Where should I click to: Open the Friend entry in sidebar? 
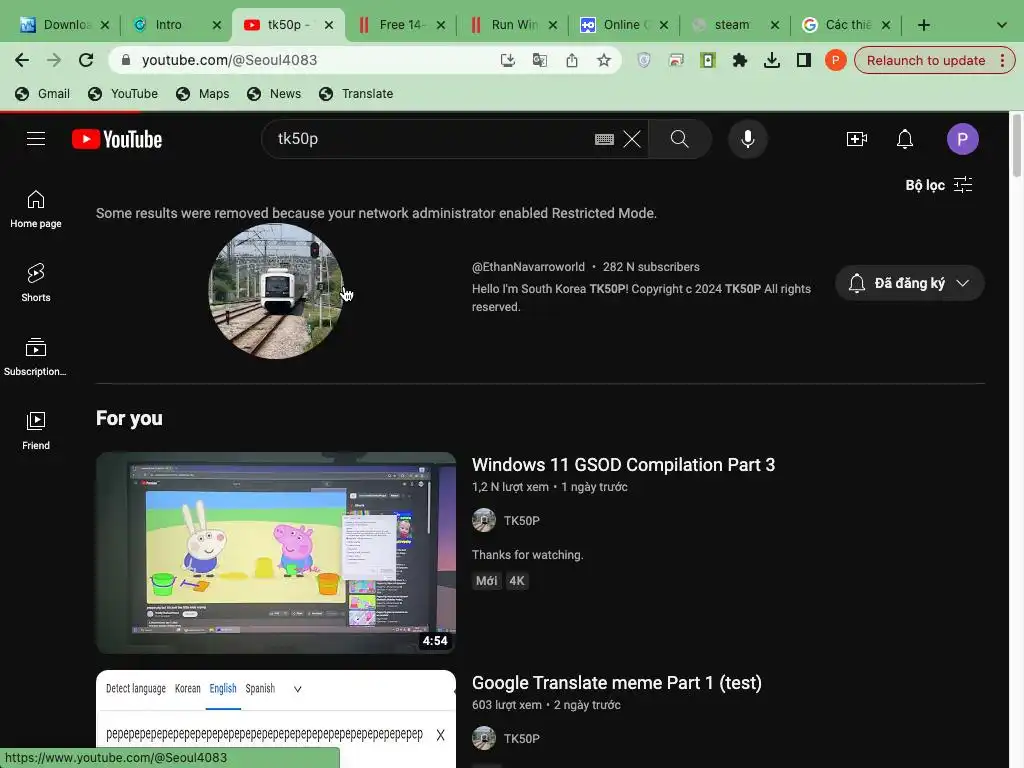pyautogui.click(x=36, y=431)
